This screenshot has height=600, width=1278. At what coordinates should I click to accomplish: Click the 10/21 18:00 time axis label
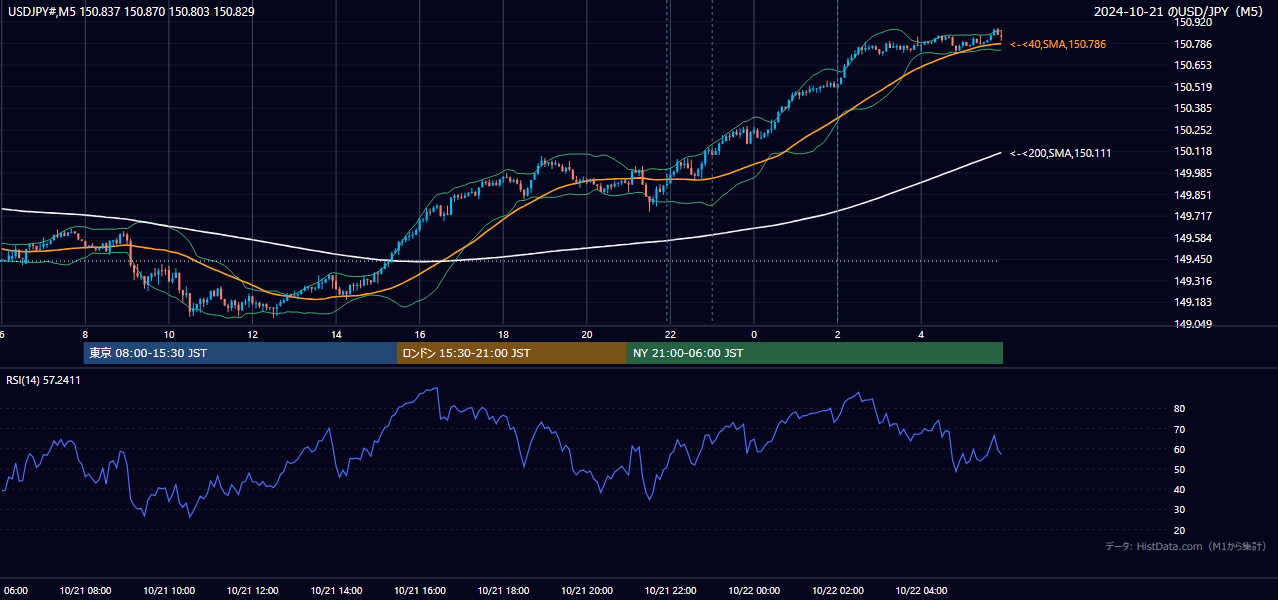point(503,591)
